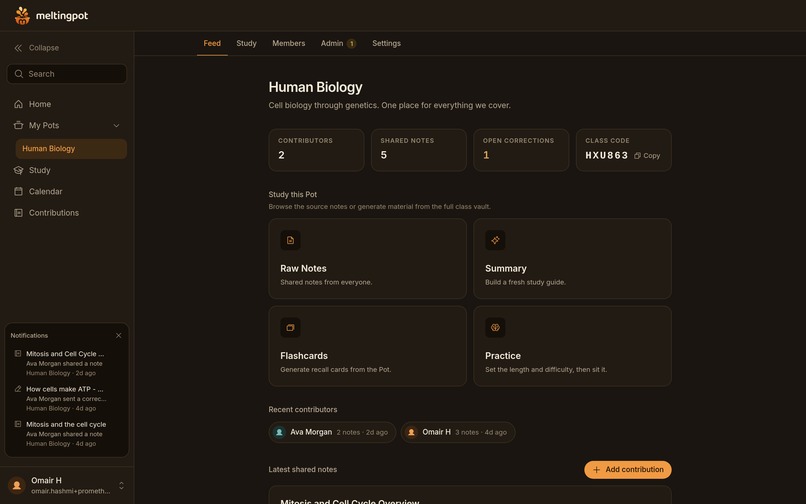This screenshot has width=806, height=504.
Task: Click the note icon for Mitosis and the cell cycle notification
Action: point(18,424)
